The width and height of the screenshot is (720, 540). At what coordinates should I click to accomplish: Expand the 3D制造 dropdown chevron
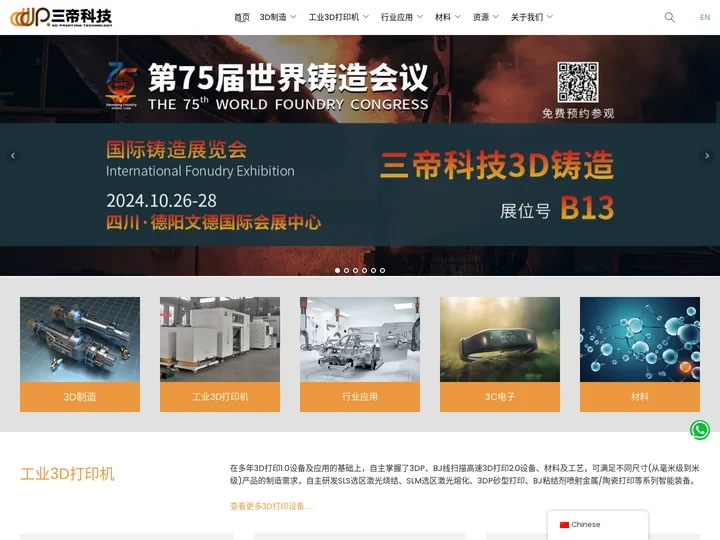[x=293, y=17]
